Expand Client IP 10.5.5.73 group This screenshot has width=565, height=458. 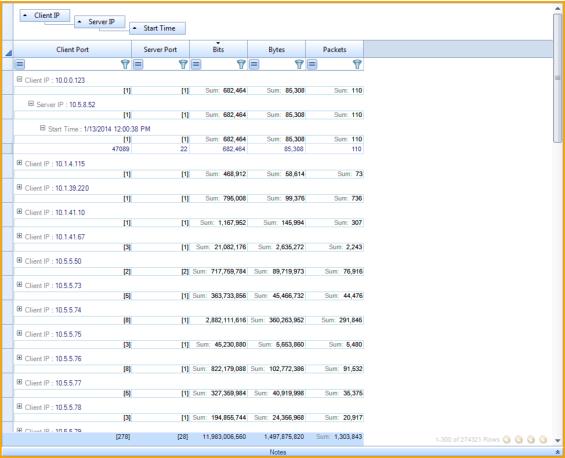(x=19, y=285)
